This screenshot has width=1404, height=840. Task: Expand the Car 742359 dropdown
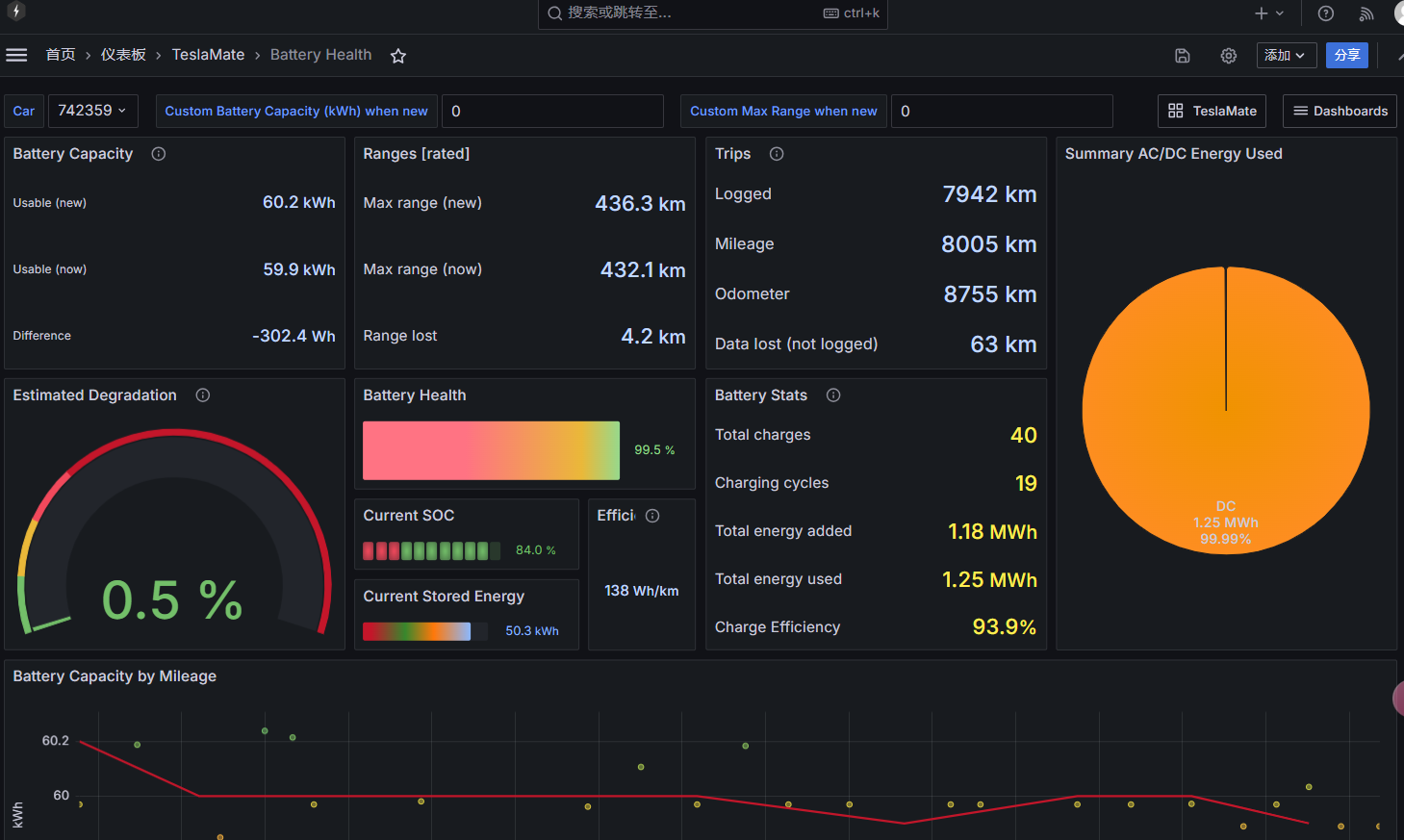92,111
